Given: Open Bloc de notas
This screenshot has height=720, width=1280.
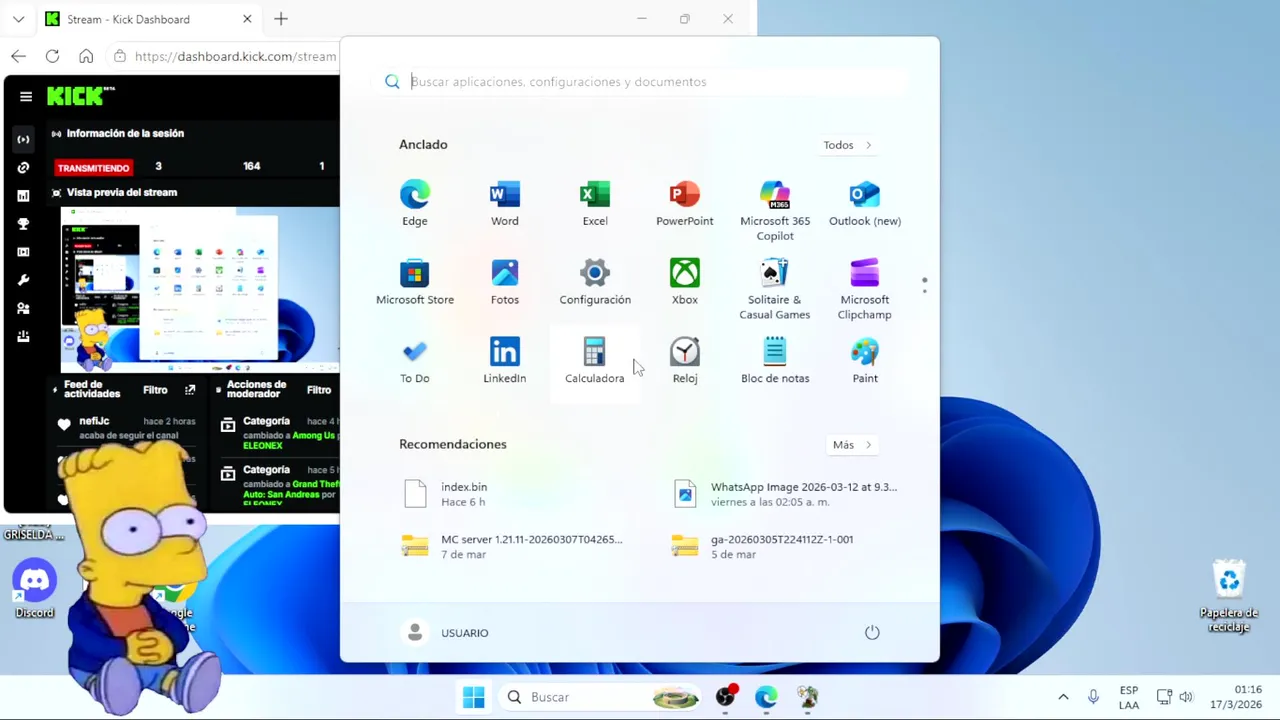Looking at the screenshot, I should tap(775, 361).
